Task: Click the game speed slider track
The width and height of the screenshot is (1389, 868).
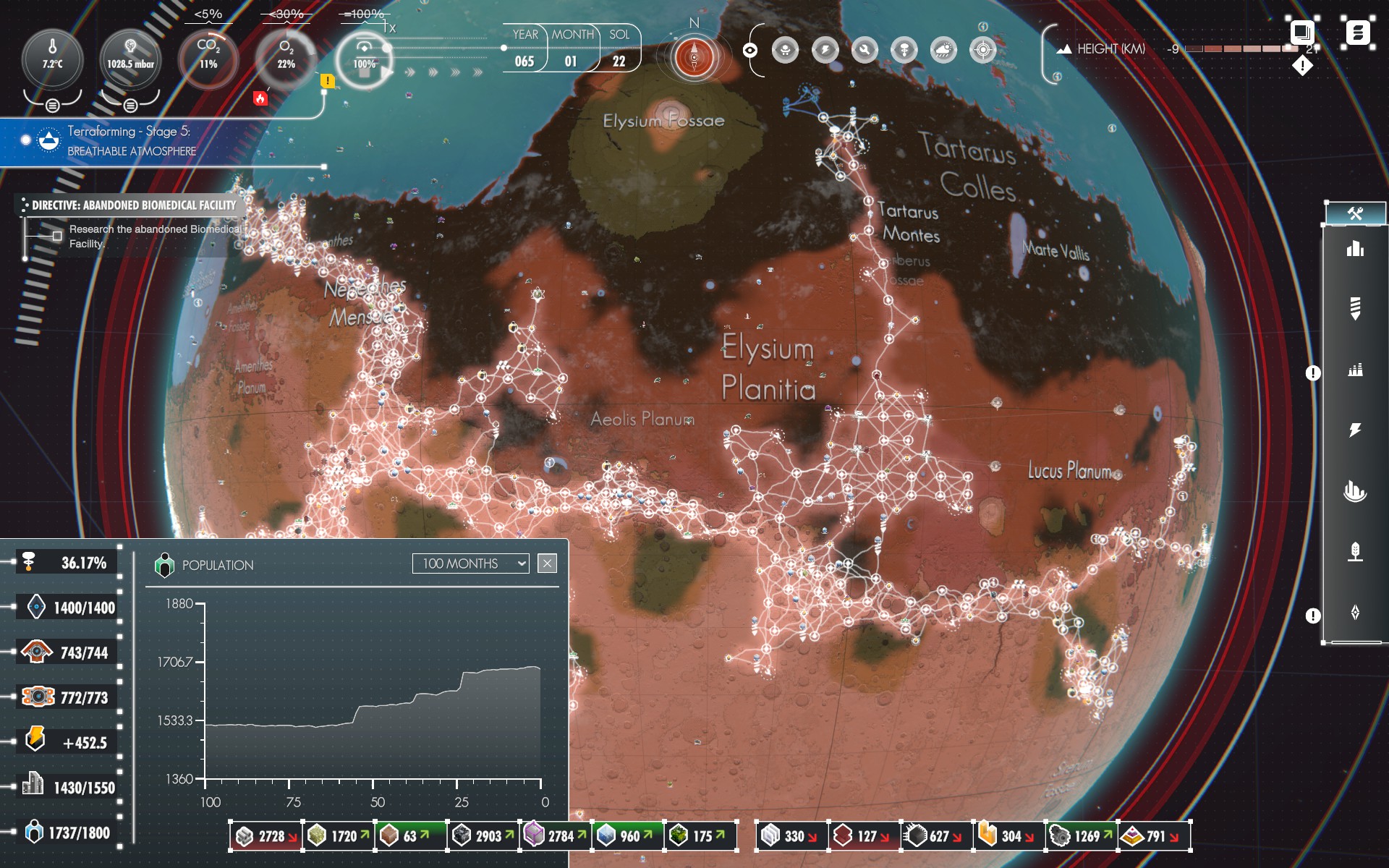Action: coord(445,48)
